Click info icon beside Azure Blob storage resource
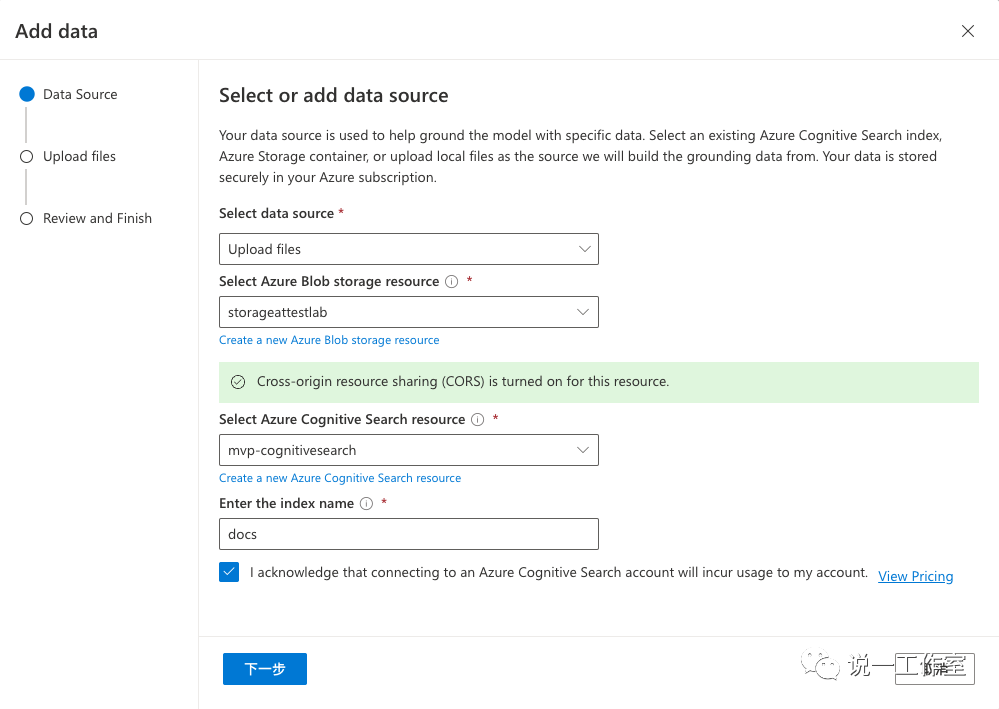999x709 pixels. click(451, 282)
